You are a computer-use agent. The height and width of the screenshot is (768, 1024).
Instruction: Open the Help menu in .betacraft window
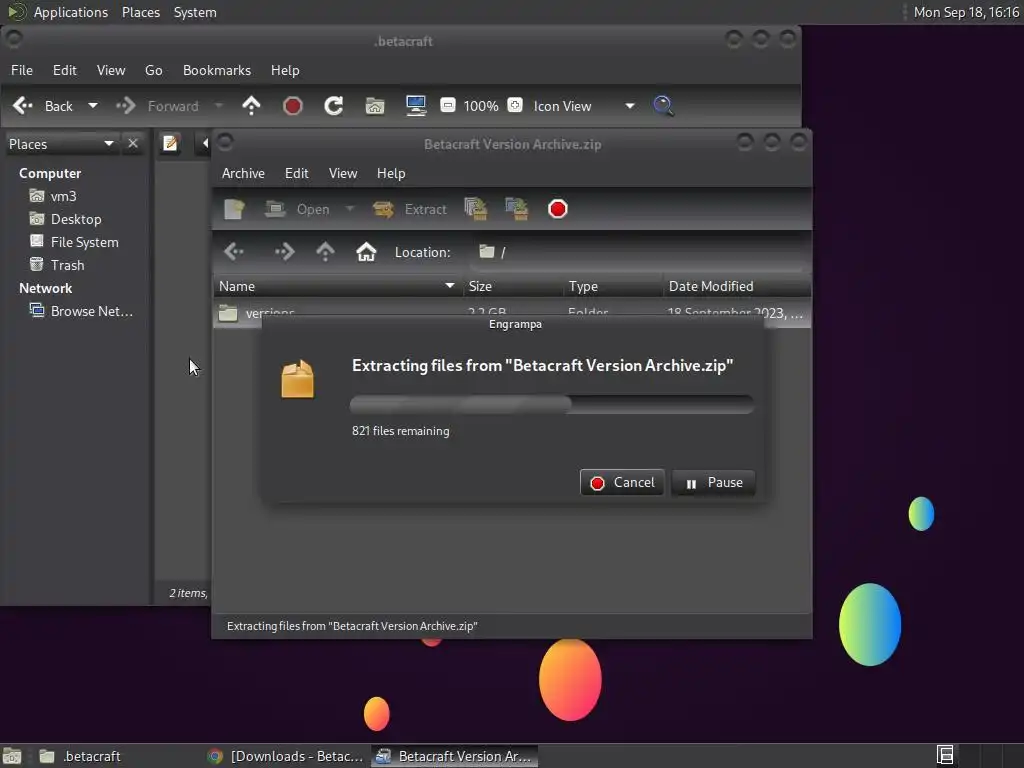pyautogui.click(x=285, y=70)
